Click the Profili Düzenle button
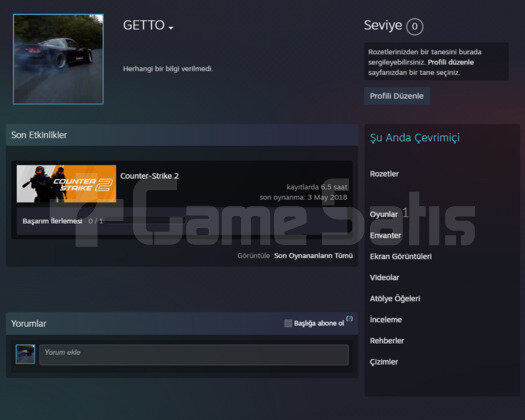525x420 pixels. pos(397,96)
